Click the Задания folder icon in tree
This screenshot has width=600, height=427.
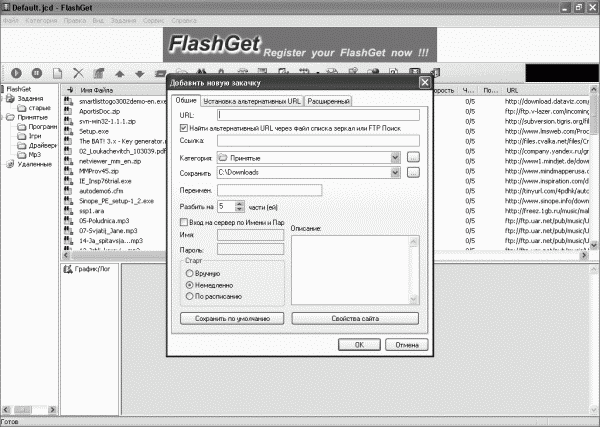[x=10, y=99]
